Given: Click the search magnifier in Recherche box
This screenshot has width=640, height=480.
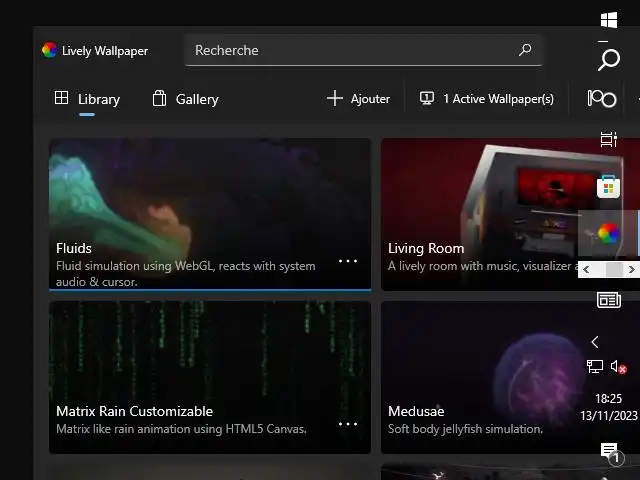Looking at the screenshot, I should (x=525, y=50).
